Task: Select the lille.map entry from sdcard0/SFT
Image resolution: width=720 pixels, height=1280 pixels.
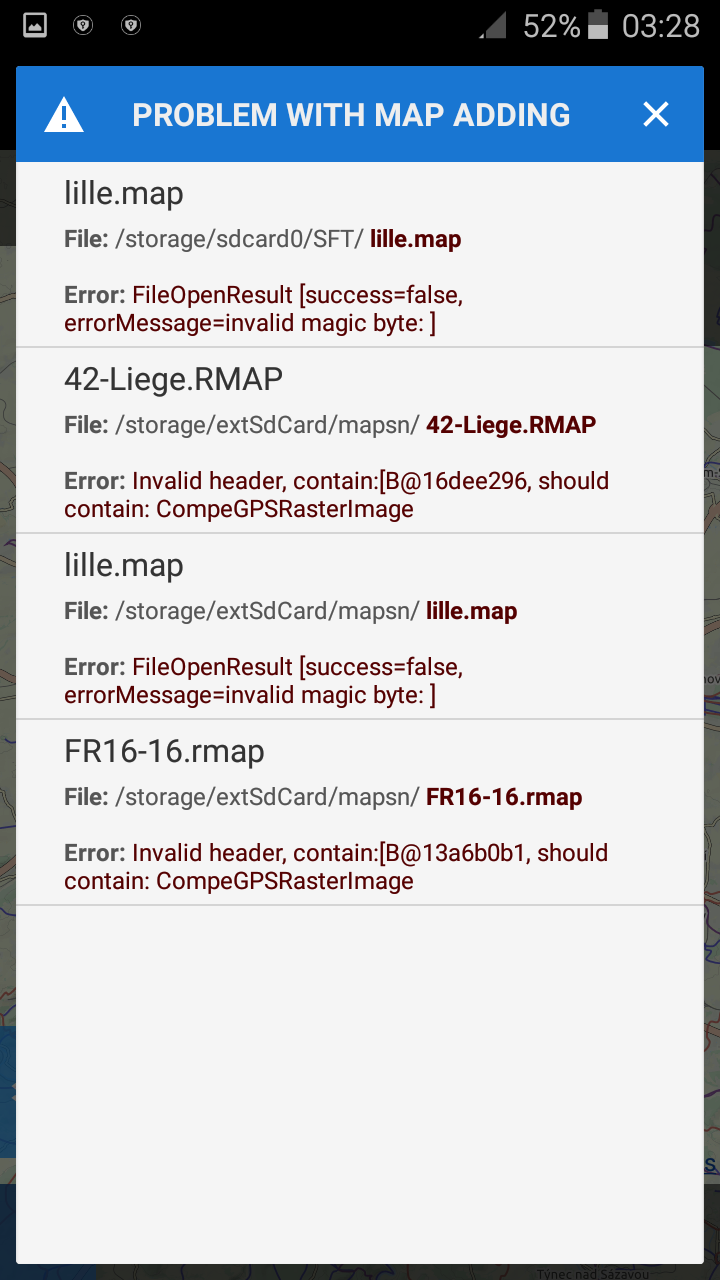Action: [124, 193]
